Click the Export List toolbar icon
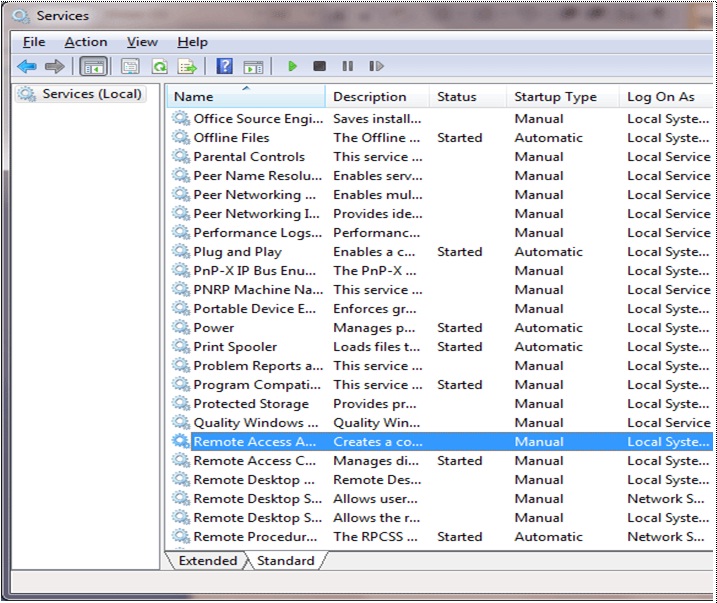 (187, 67)
